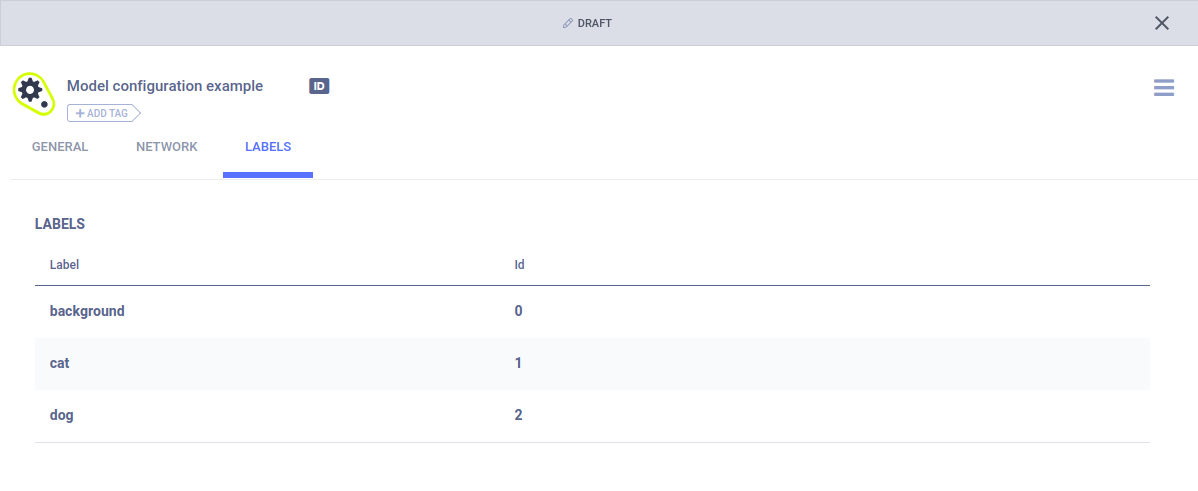The height and width of the screenshot is (491, 1198).
Task: Switch to the GENERAL tab
Action: (60, 147)
